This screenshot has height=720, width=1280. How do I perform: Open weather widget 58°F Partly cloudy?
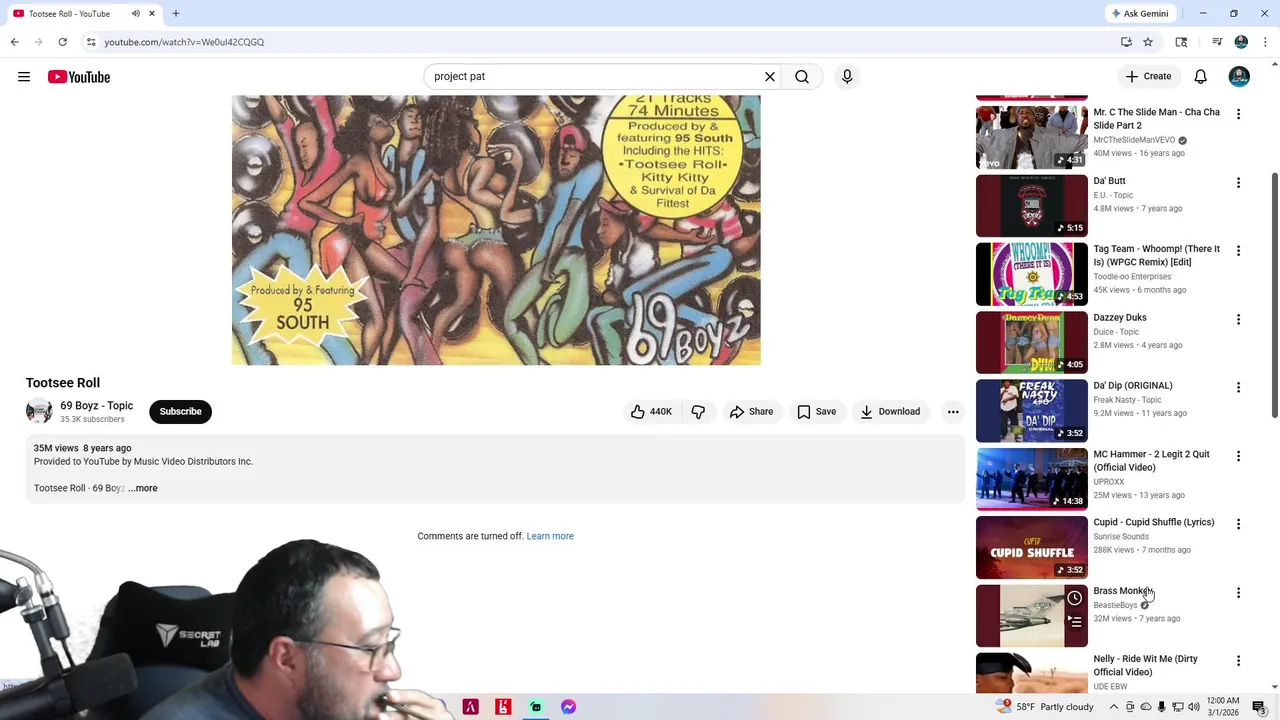click(x=1045, y=707)
